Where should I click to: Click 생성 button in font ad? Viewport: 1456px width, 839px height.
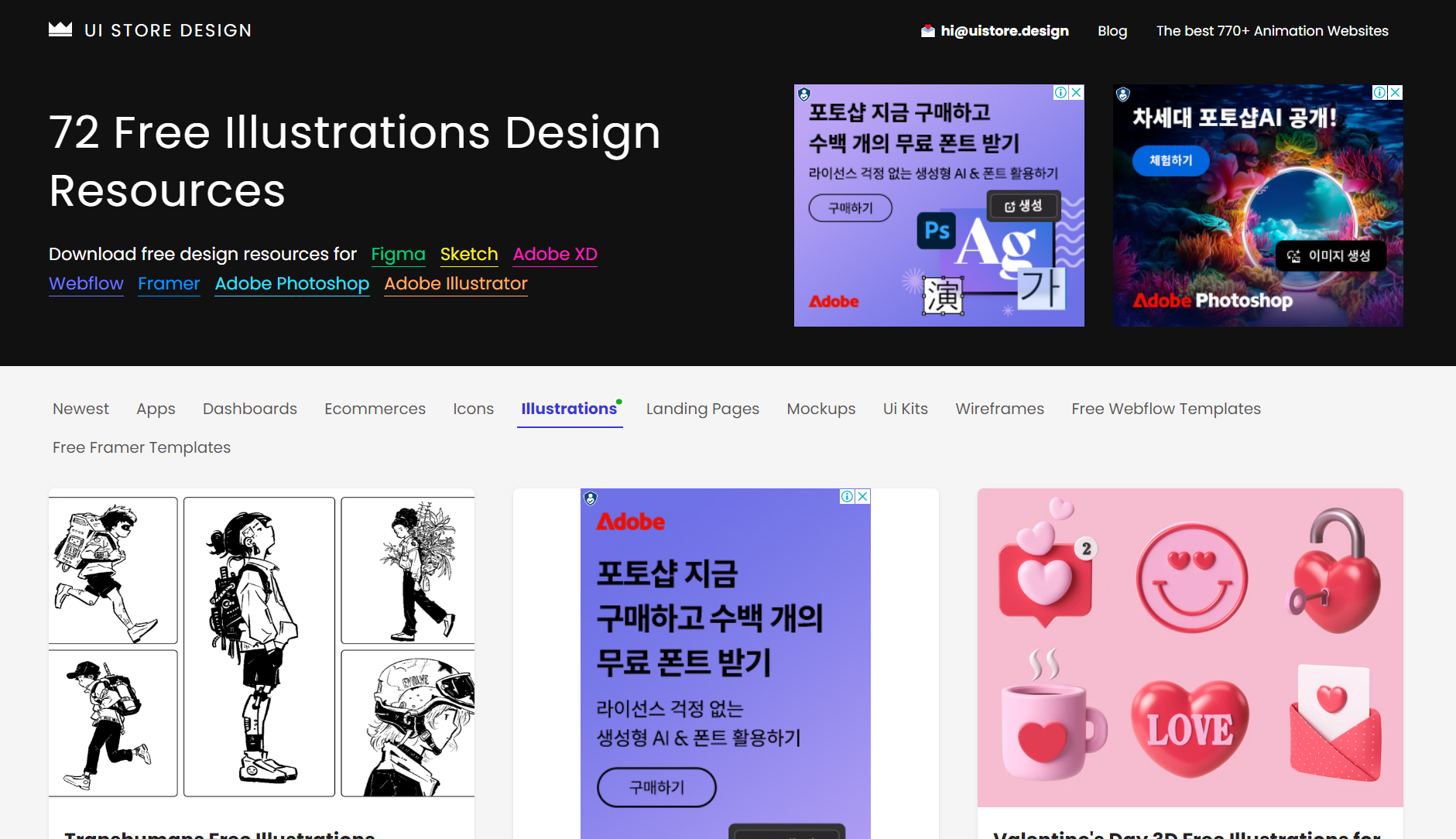coord(1023,206)
